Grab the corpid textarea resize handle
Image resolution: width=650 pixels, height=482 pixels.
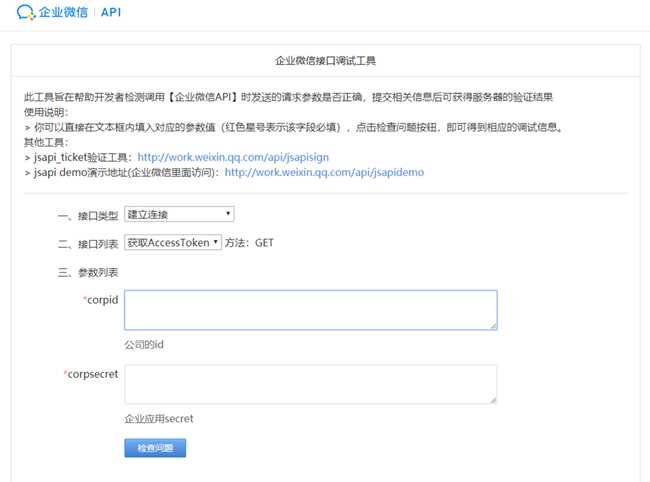pyautogui.click(x=493, y=326)
